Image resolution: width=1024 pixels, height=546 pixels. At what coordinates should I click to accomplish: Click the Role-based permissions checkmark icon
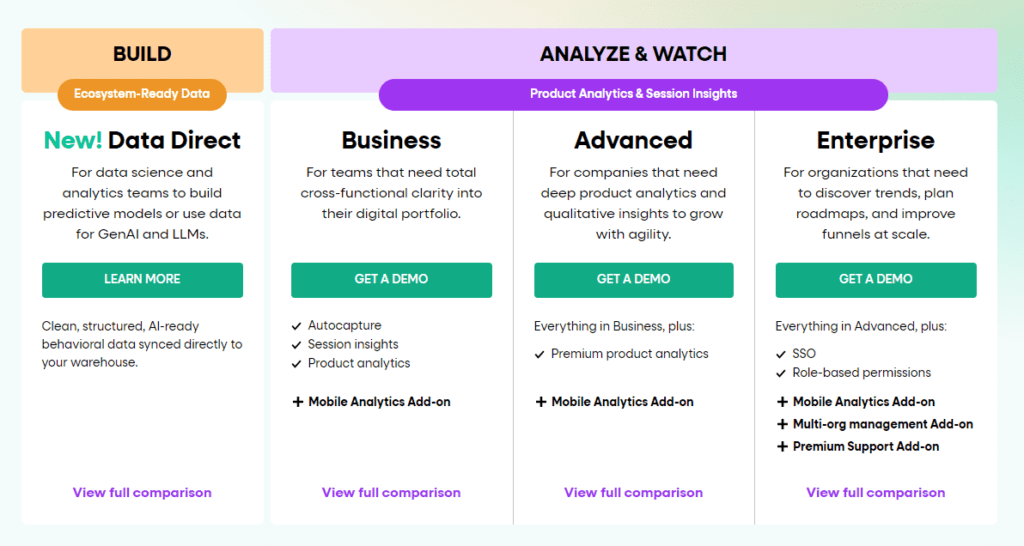(782, 373)
